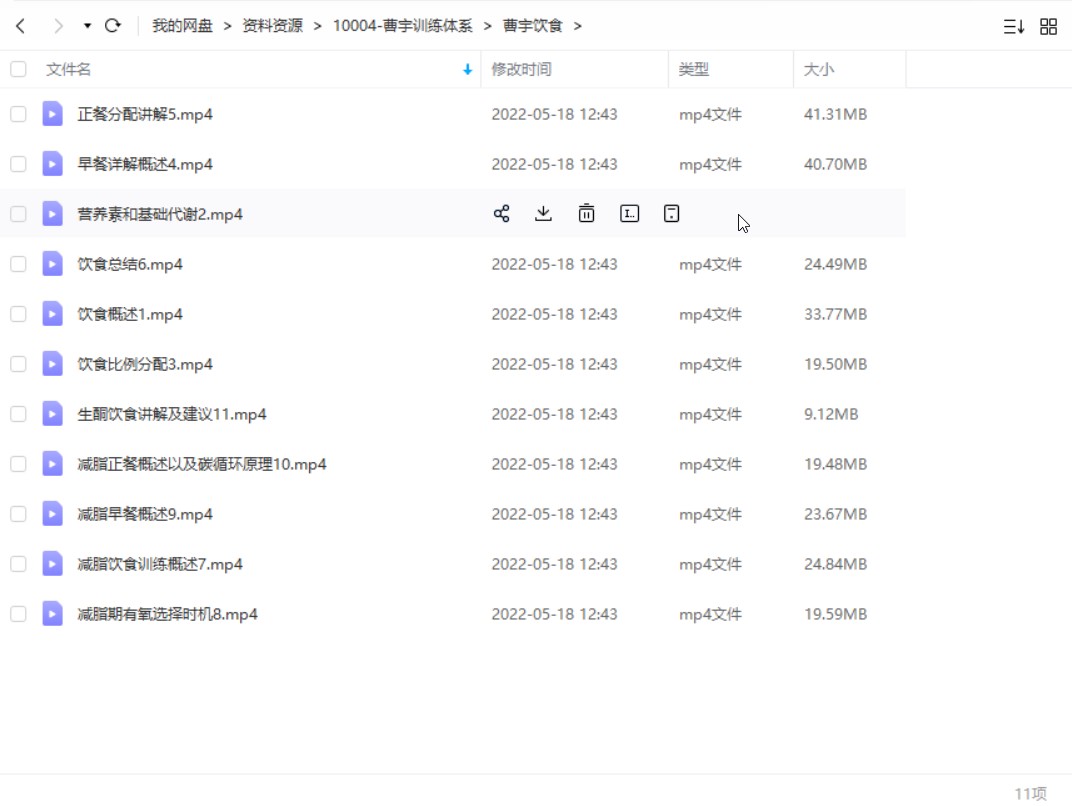The width and height of the screenshot is (1072, 806).
Task: Click video icon of 减脂期有氧选择时机8.mp4
Action: pyautogui.click(x=53, y=613)
